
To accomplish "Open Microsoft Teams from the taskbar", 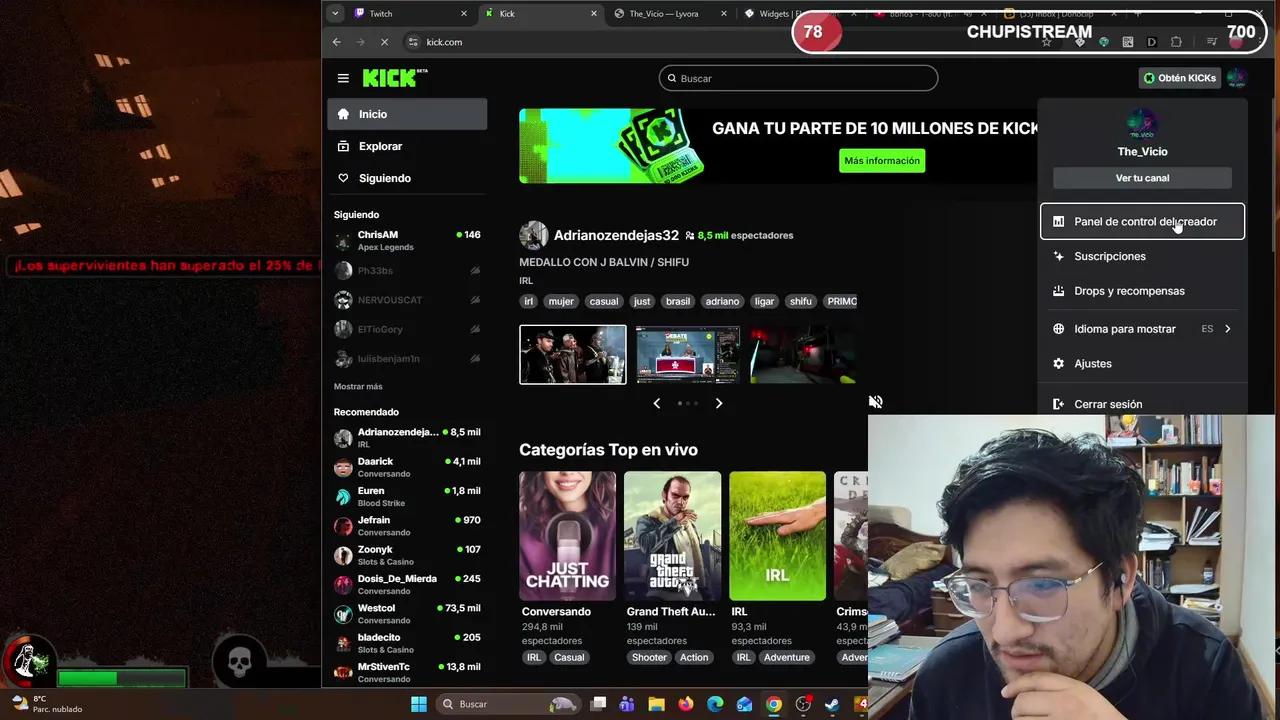I will [626, 704].
